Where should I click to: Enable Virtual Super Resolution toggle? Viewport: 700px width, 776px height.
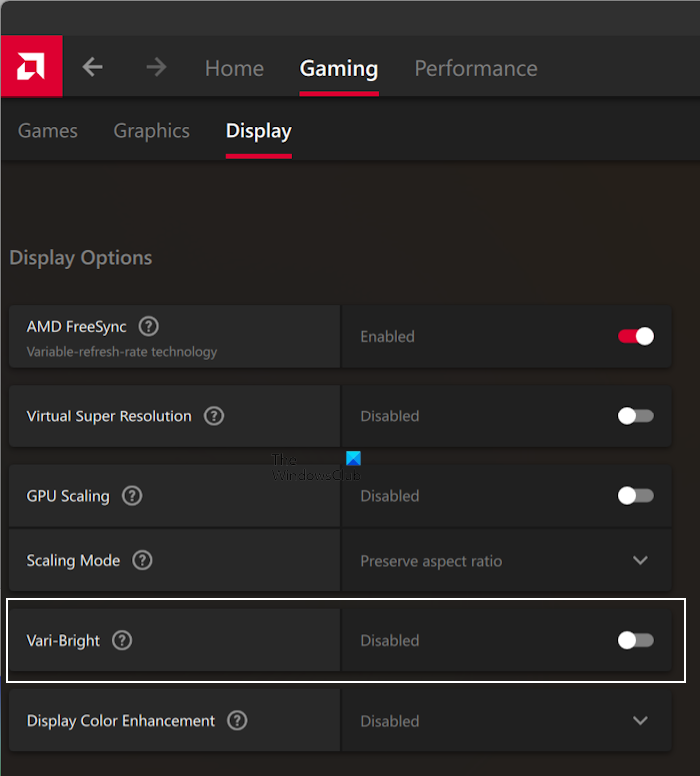[x=636, y=416]
